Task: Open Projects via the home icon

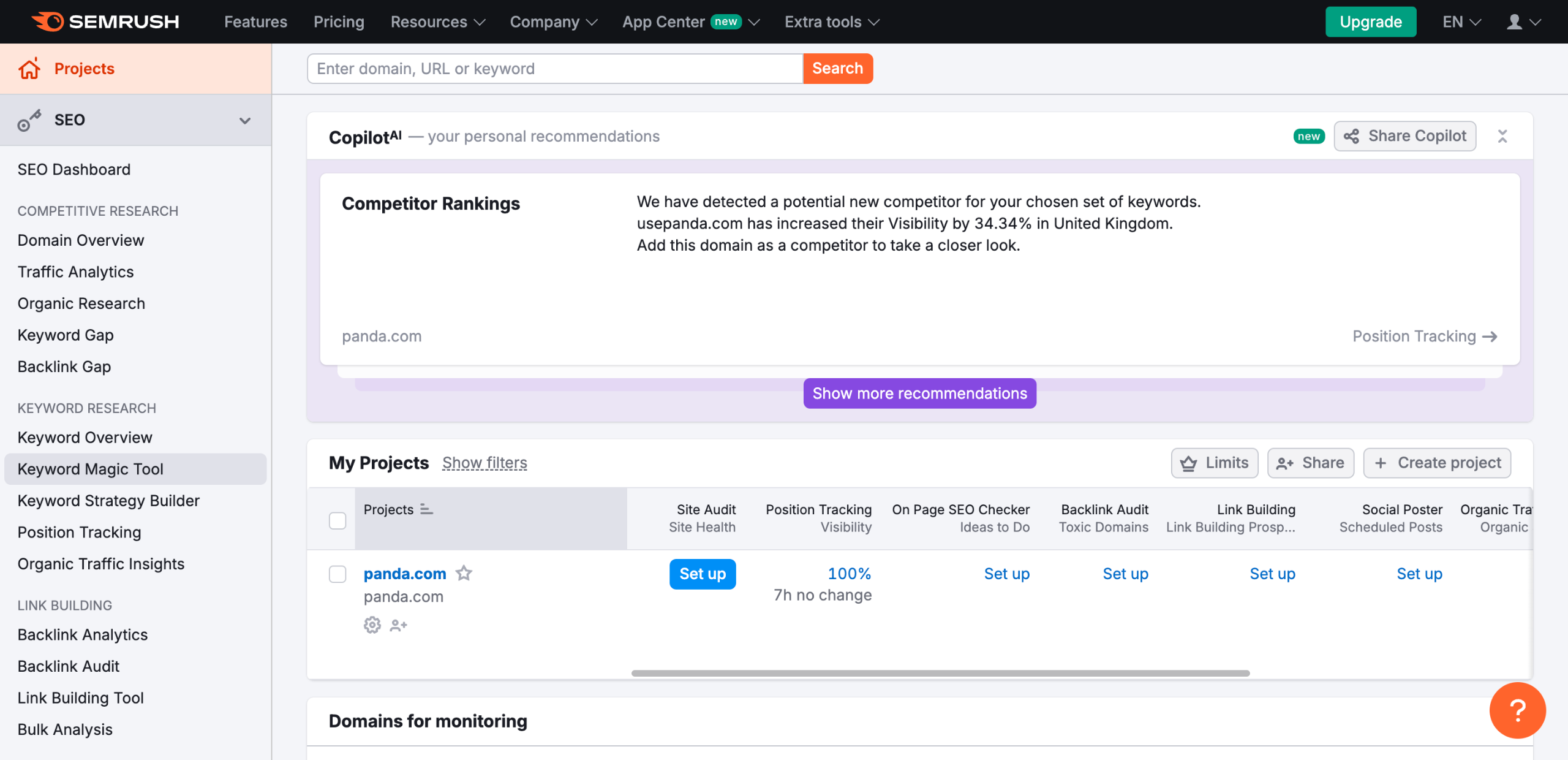Action: pyautogui.click(x=29, y=69)
